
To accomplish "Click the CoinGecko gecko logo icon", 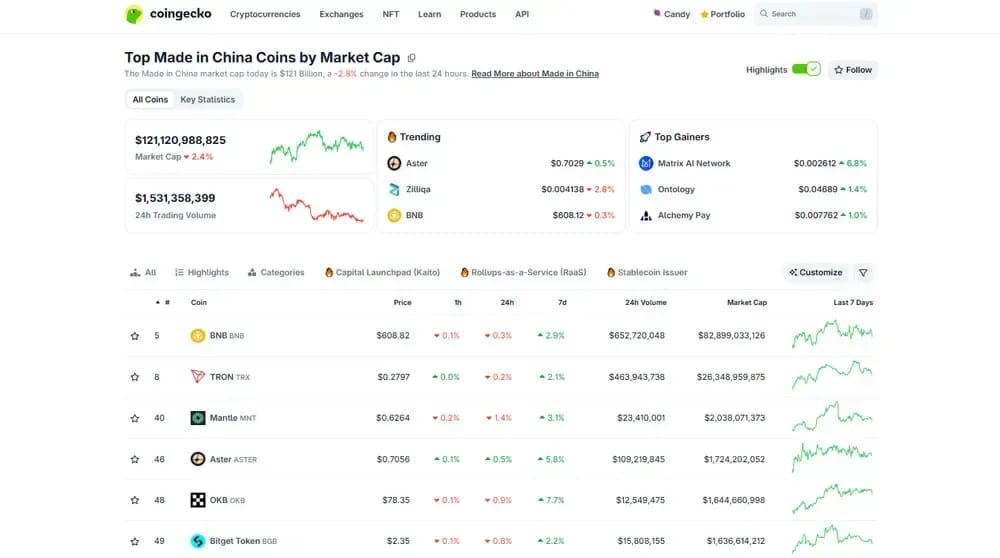I will pyautogui.click(x=134, y=14).
